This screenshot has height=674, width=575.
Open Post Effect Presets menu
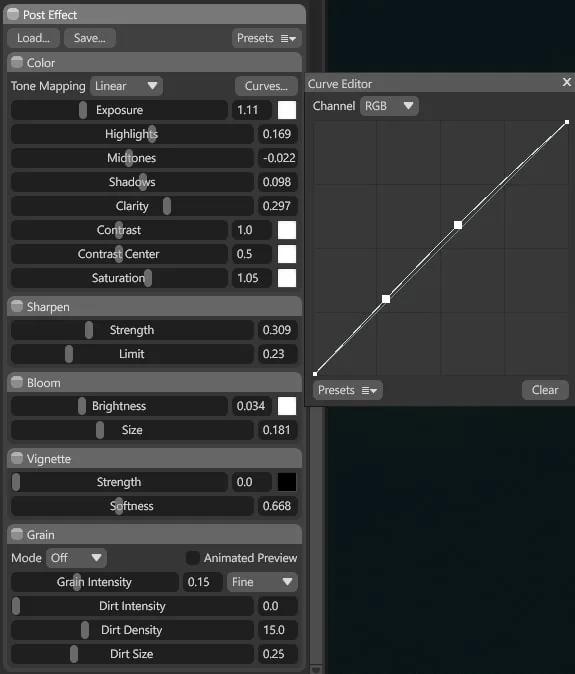(266, 38)
